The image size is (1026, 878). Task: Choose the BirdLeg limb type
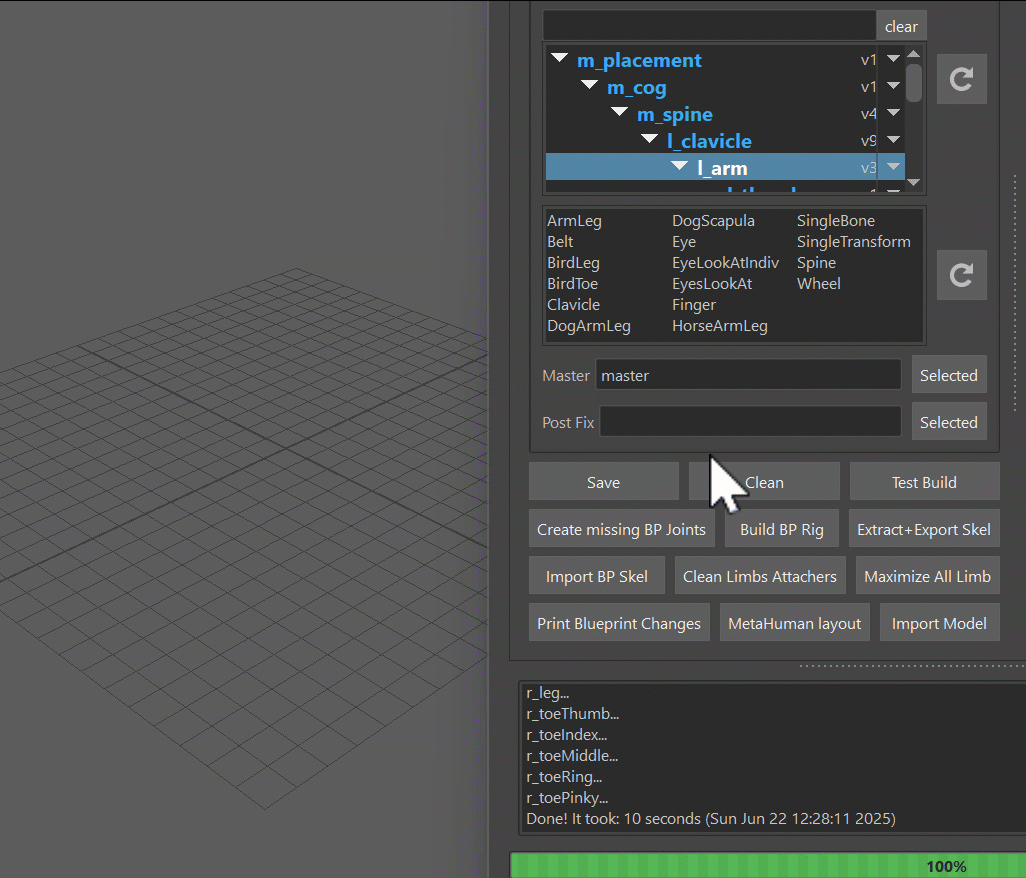573,263
